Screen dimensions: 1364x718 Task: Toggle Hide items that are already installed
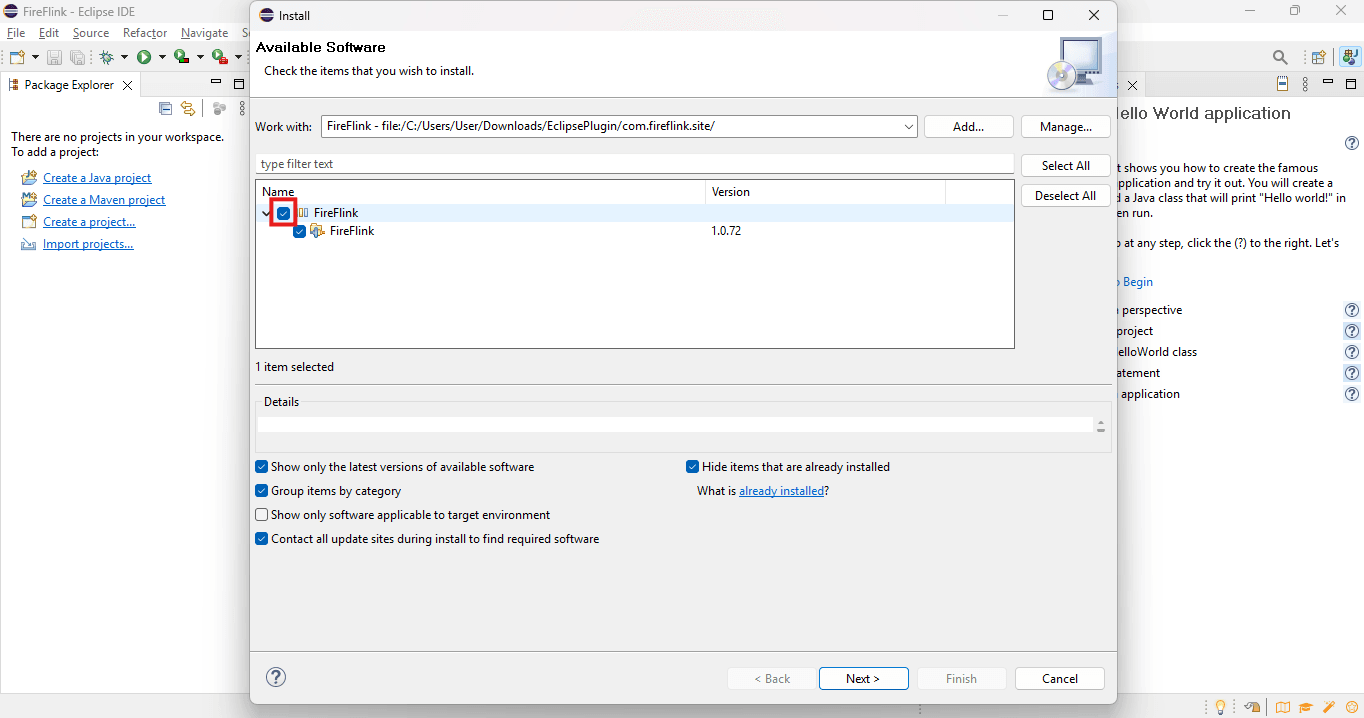tap(692, 467)
